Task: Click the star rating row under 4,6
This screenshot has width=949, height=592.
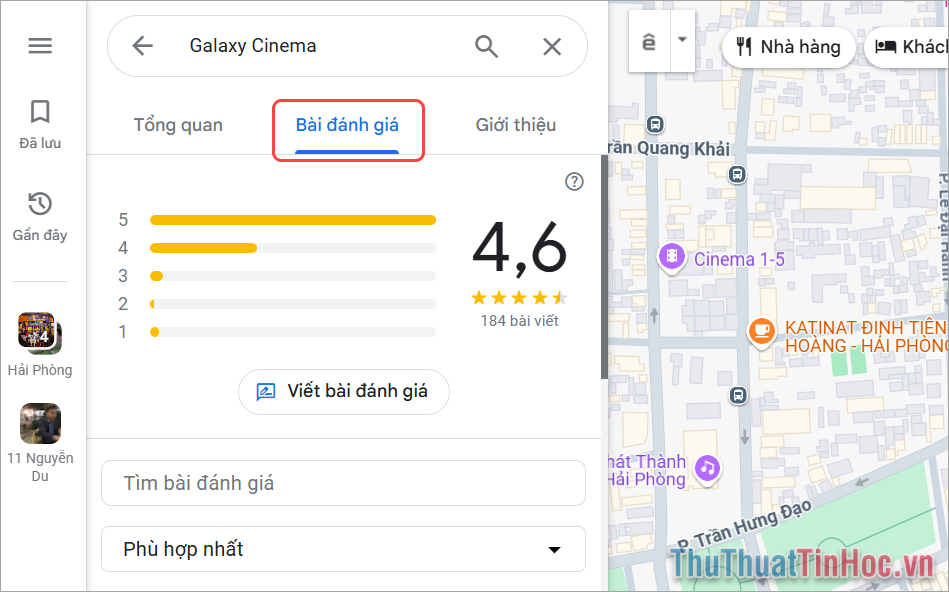Action: (519, 297)
